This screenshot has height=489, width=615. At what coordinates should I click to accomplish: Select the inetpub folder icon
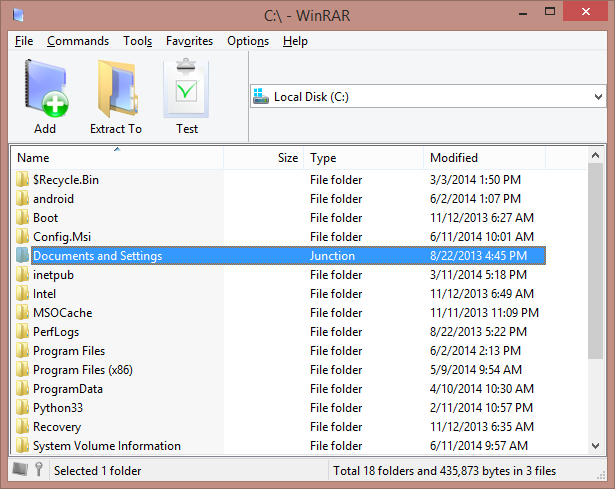click(x=22, y=274)
